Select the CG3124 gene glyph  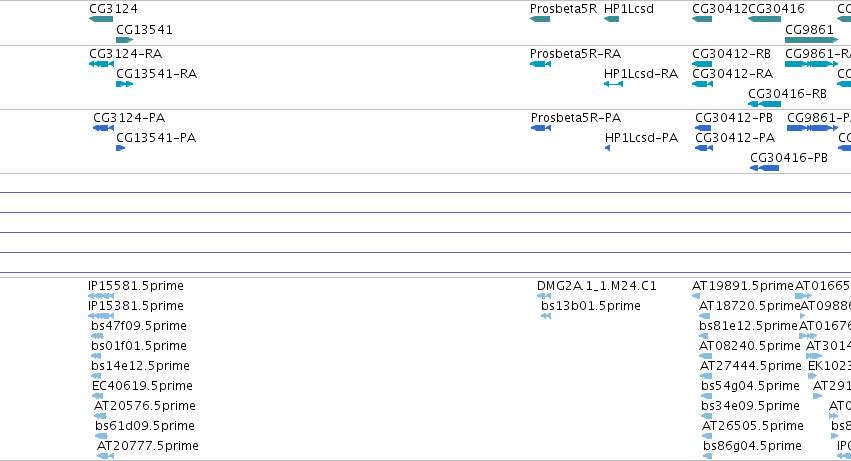[101, 19]
